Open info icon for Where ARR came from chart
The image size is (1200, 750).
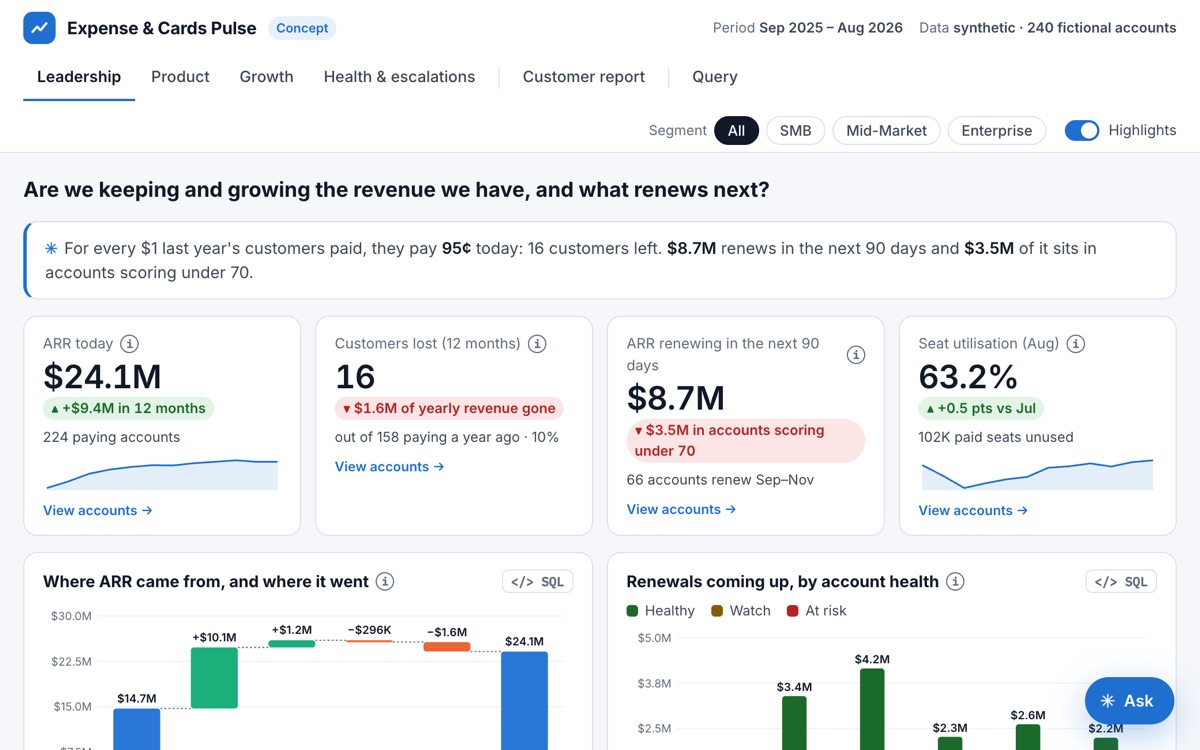coord(385,582)
